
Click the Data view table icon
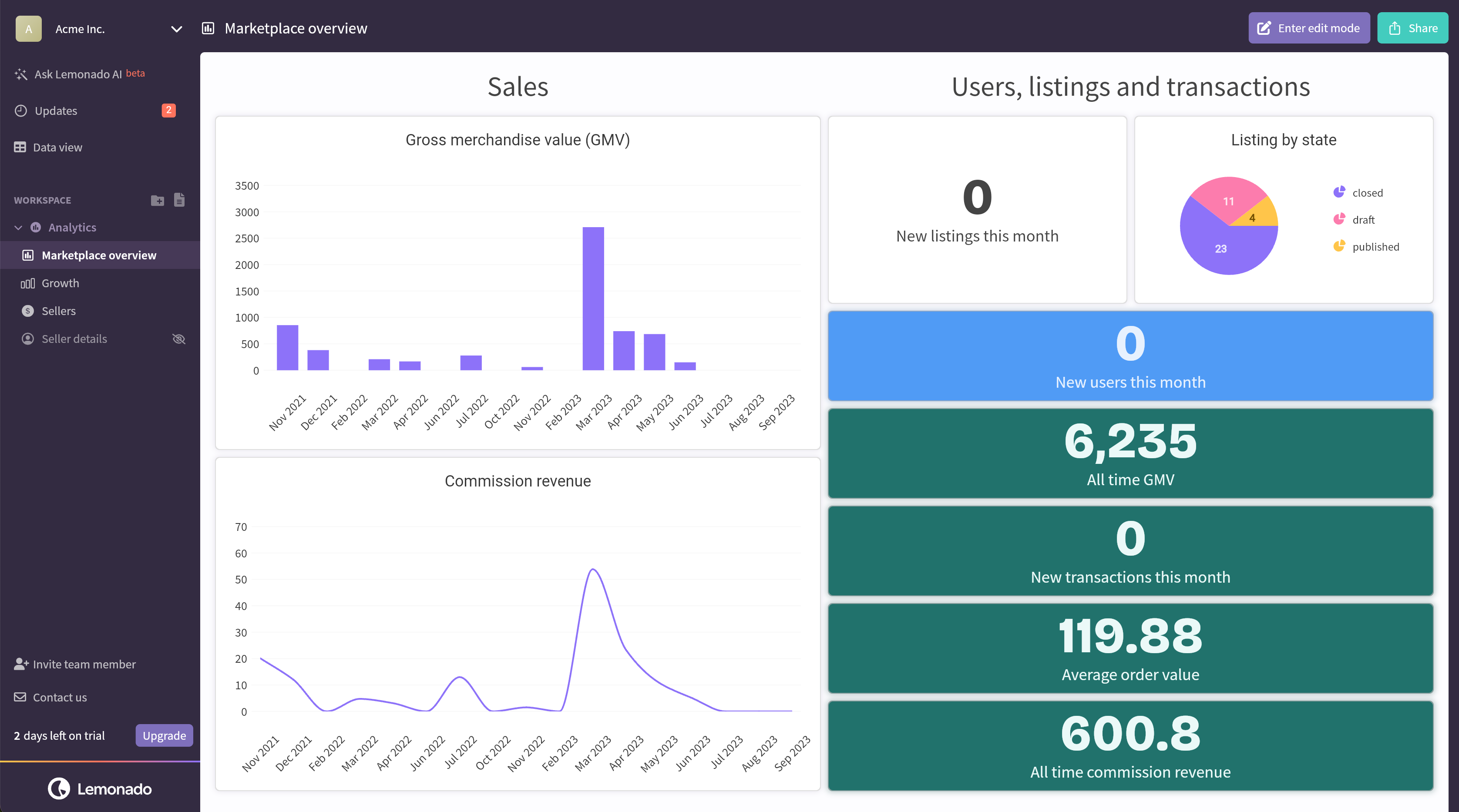[20, 147]
